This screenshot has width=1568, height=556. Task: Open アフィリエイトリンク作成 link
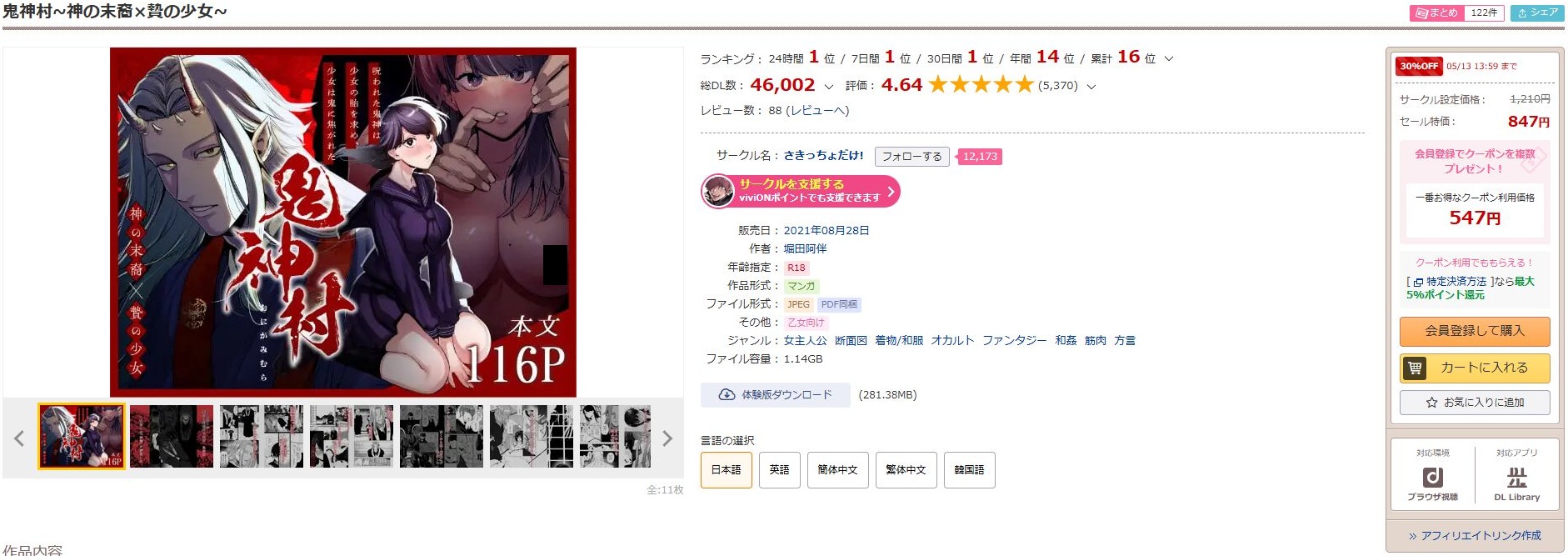coord(1474,536)
